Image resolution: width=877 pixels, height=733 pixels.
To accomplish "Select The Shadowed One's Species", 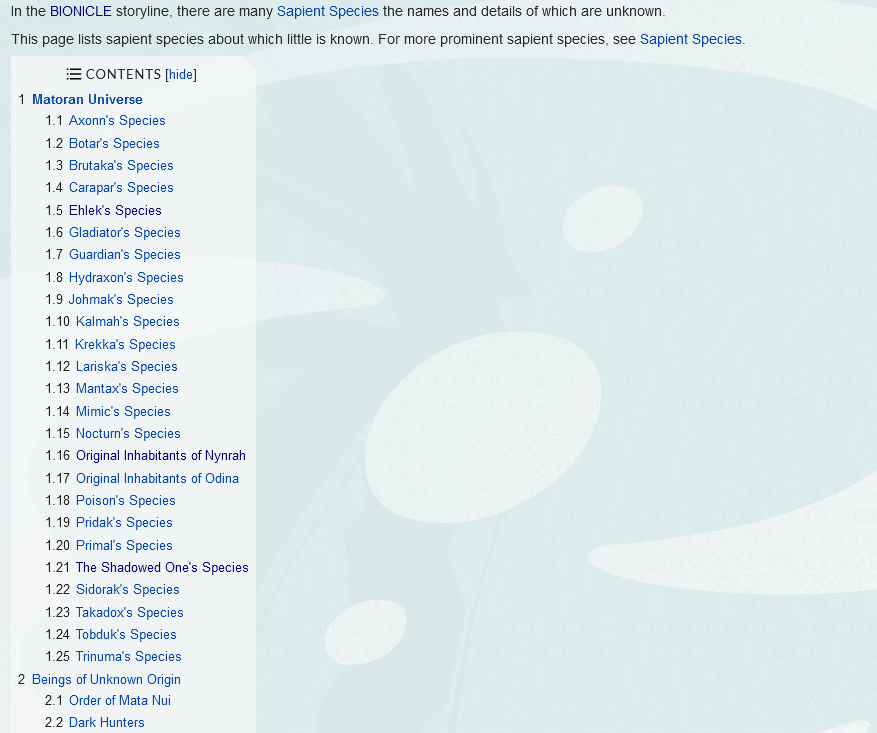I will [162, 568].
